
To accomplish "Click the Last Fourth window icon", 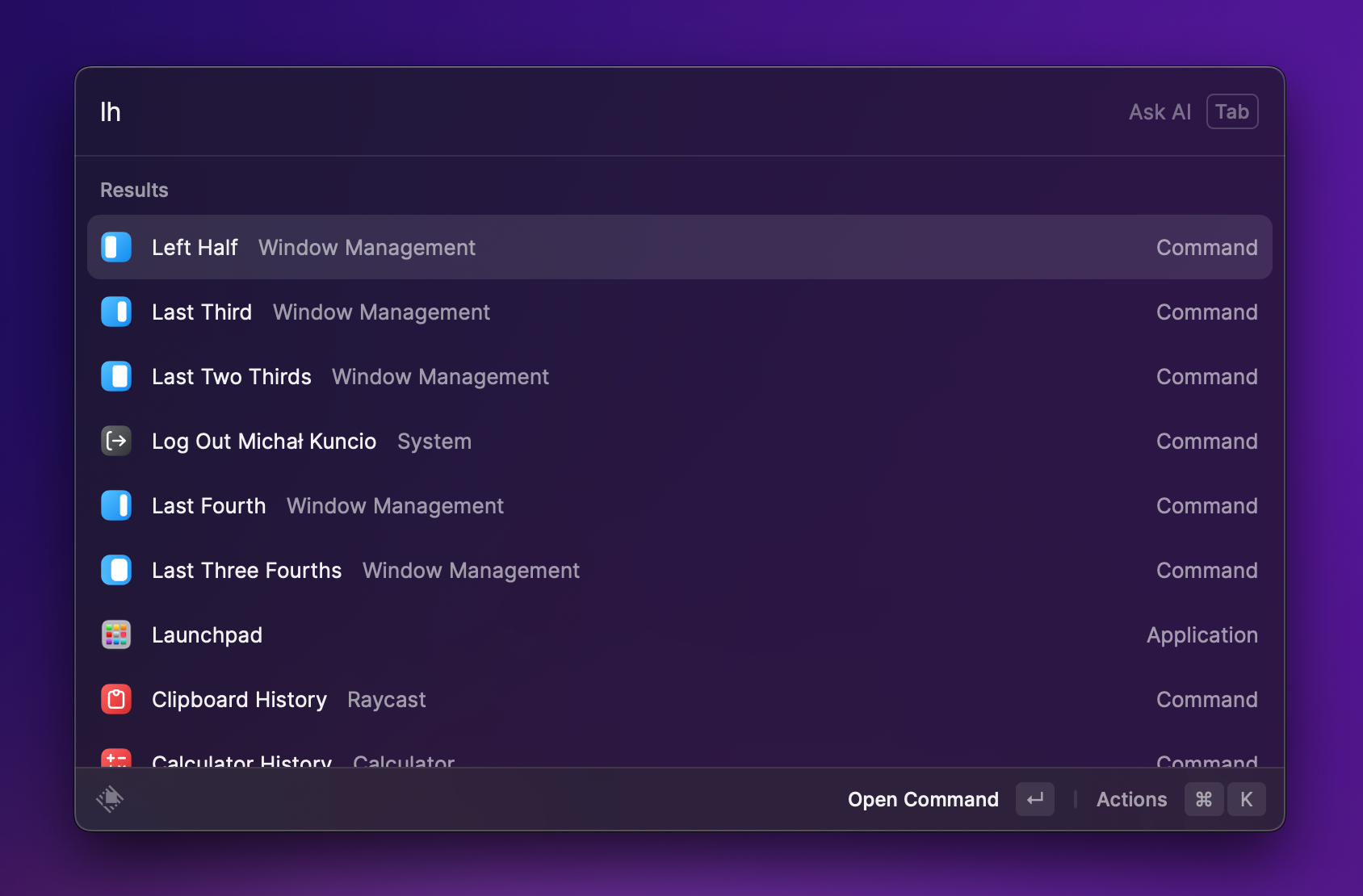I will pos(116,505).
